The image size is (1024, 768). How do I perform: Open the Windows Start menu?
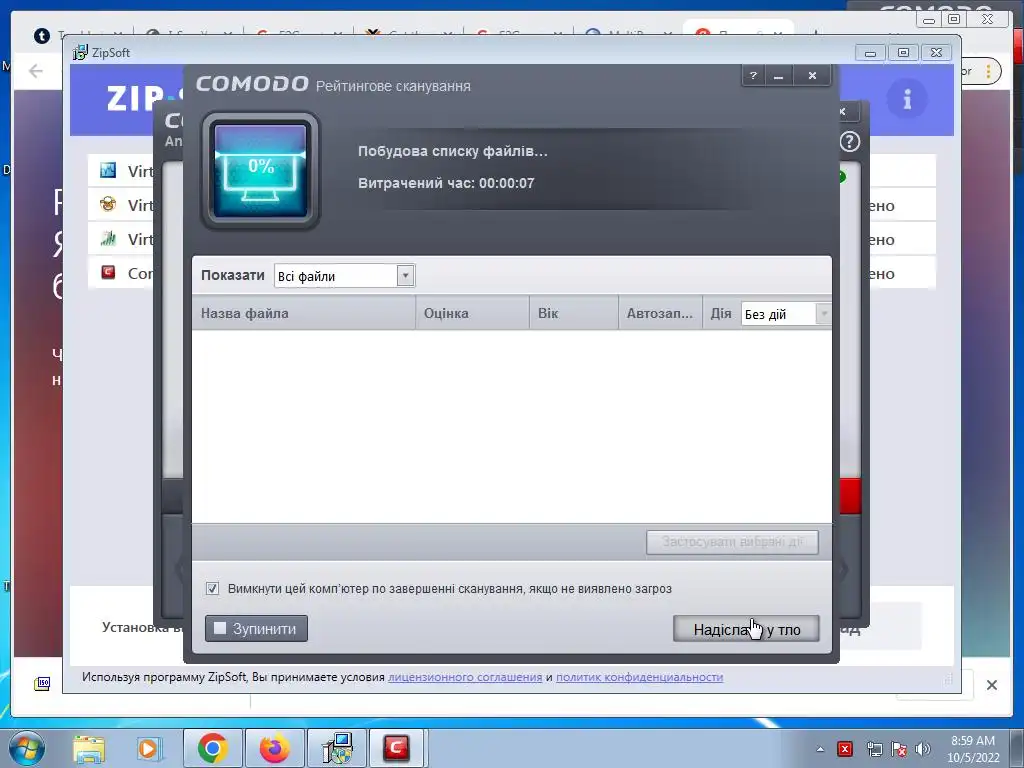click(x=26, y=748)
